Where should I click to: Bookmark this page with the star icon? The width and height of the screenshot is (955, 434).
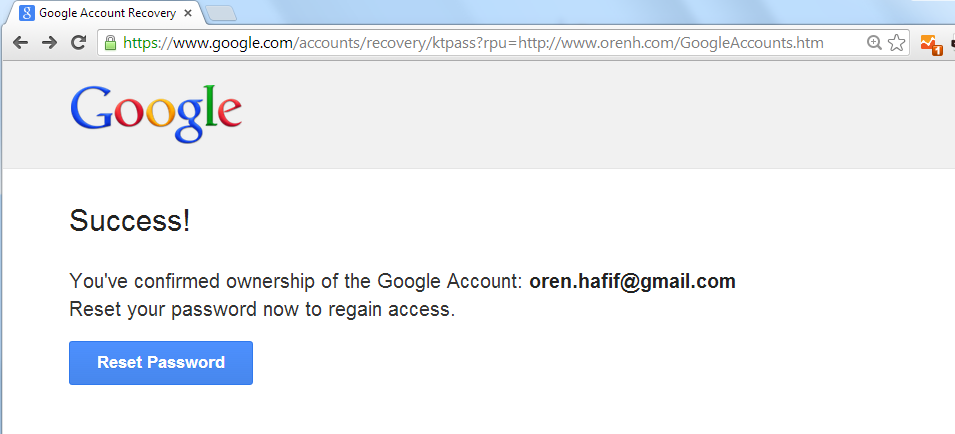point(896,43)
